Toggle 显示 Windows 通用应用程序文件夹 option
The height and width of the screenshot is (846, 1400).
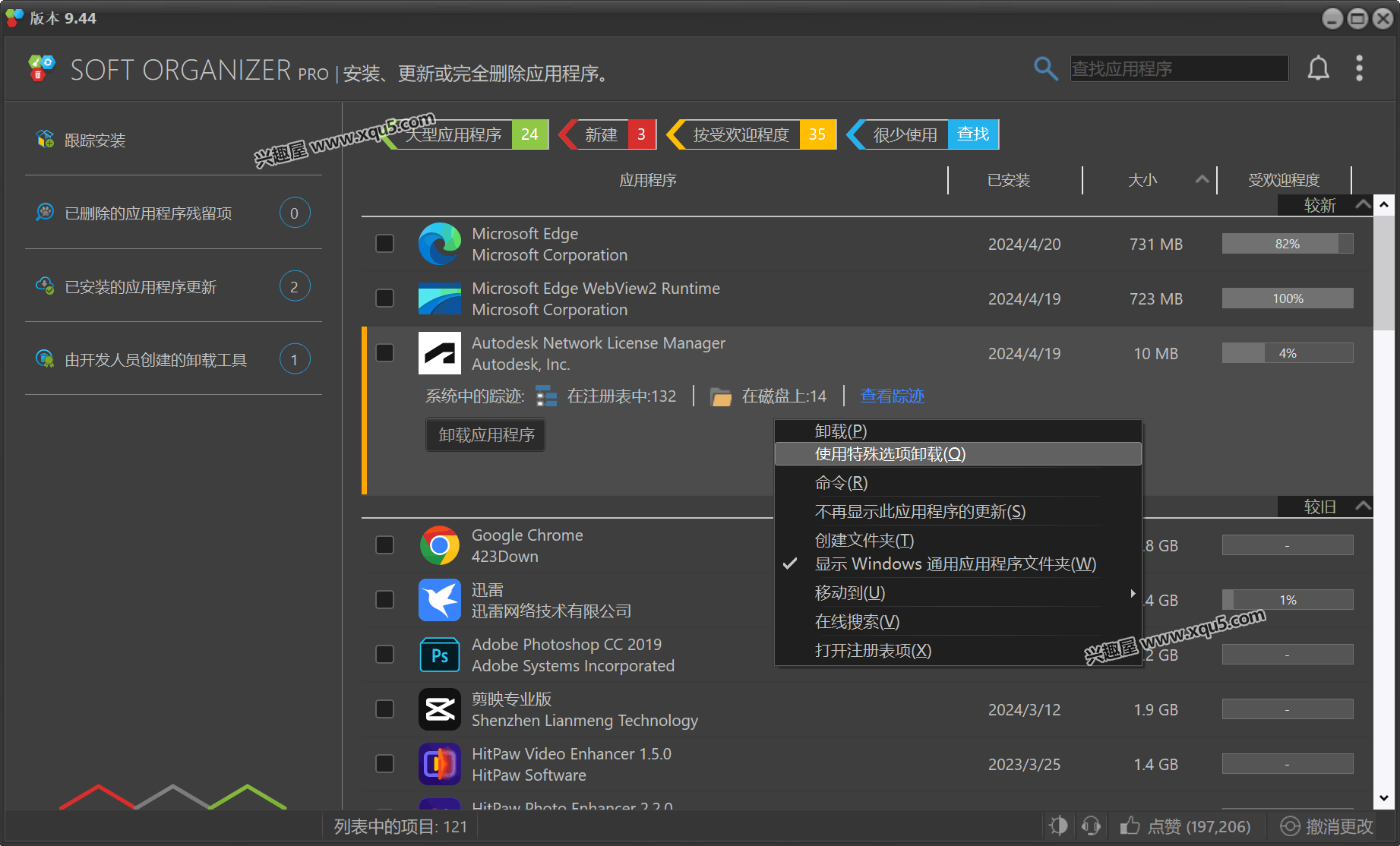(958, 564)
